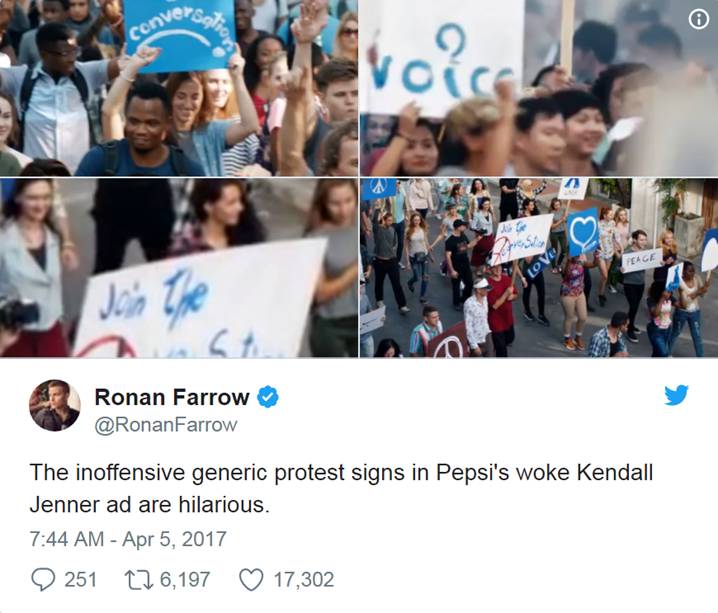Image resolution: width=718 pixels, height=613 pixels.
Task: Click the tweet text about Pepsi's ad
Action: [341, 488]
